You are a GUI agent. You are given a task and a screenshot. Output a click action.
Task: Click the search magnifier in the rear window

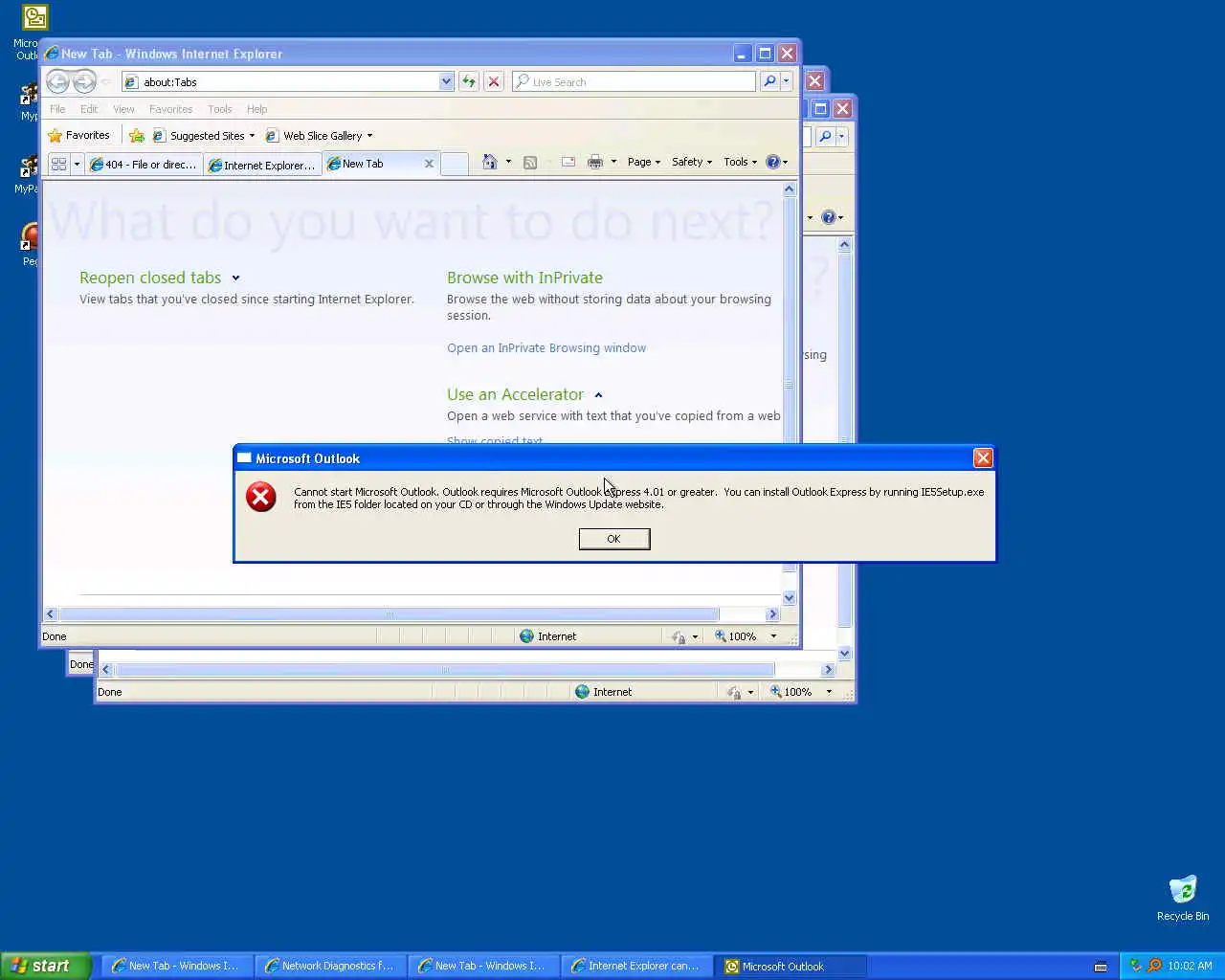point(825,137)
